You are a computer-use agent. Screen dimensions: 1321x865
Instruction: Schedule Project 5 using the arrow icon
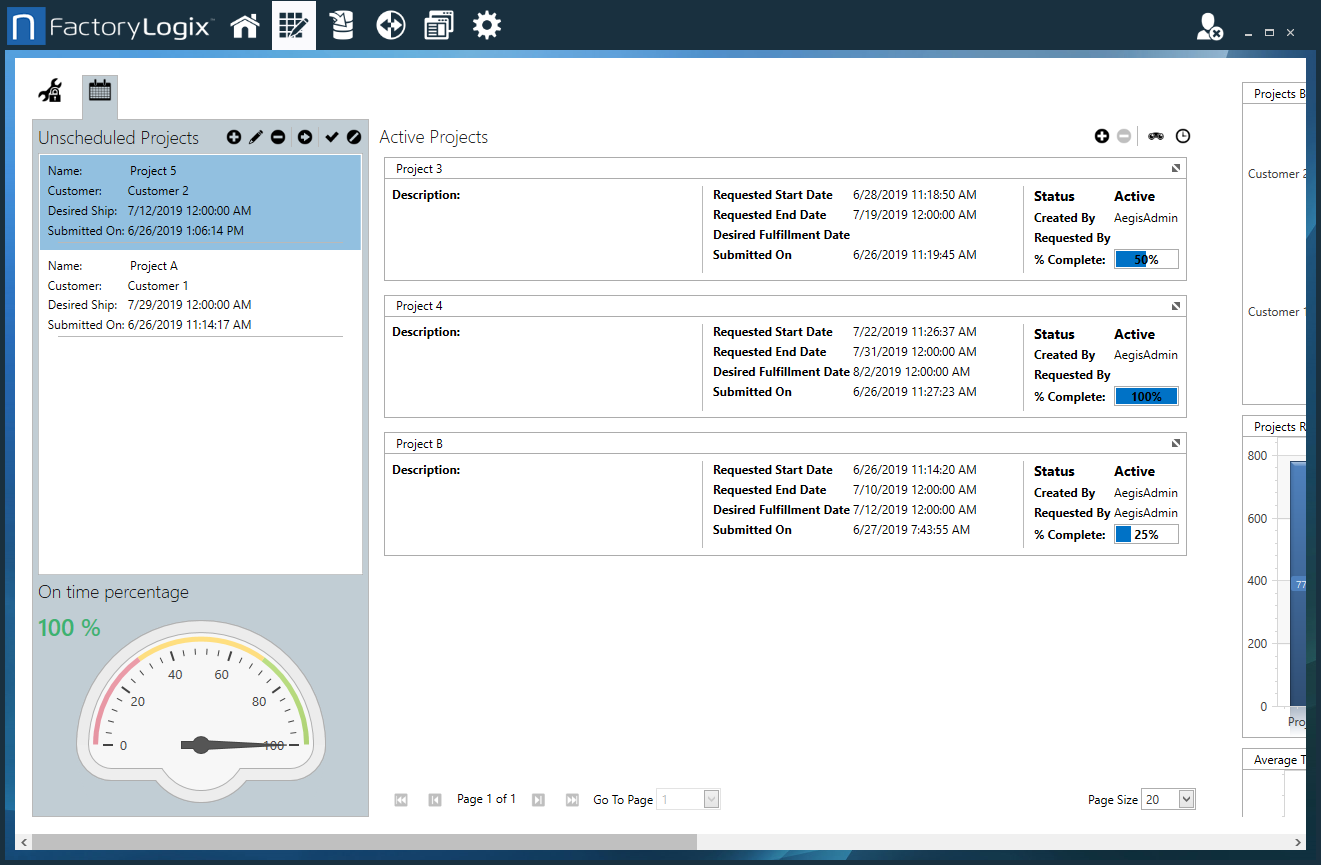pos(305,137)
